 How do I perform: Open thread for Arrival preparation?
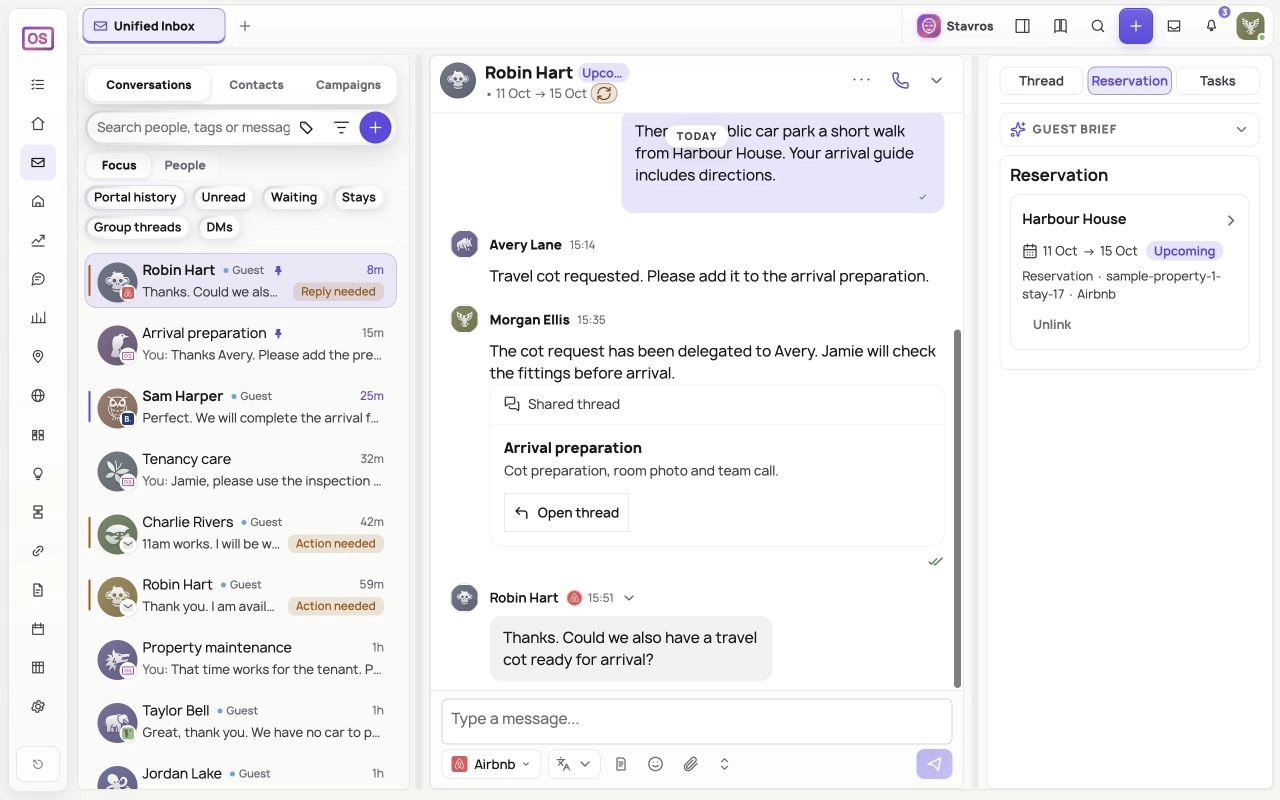[566, 512]
